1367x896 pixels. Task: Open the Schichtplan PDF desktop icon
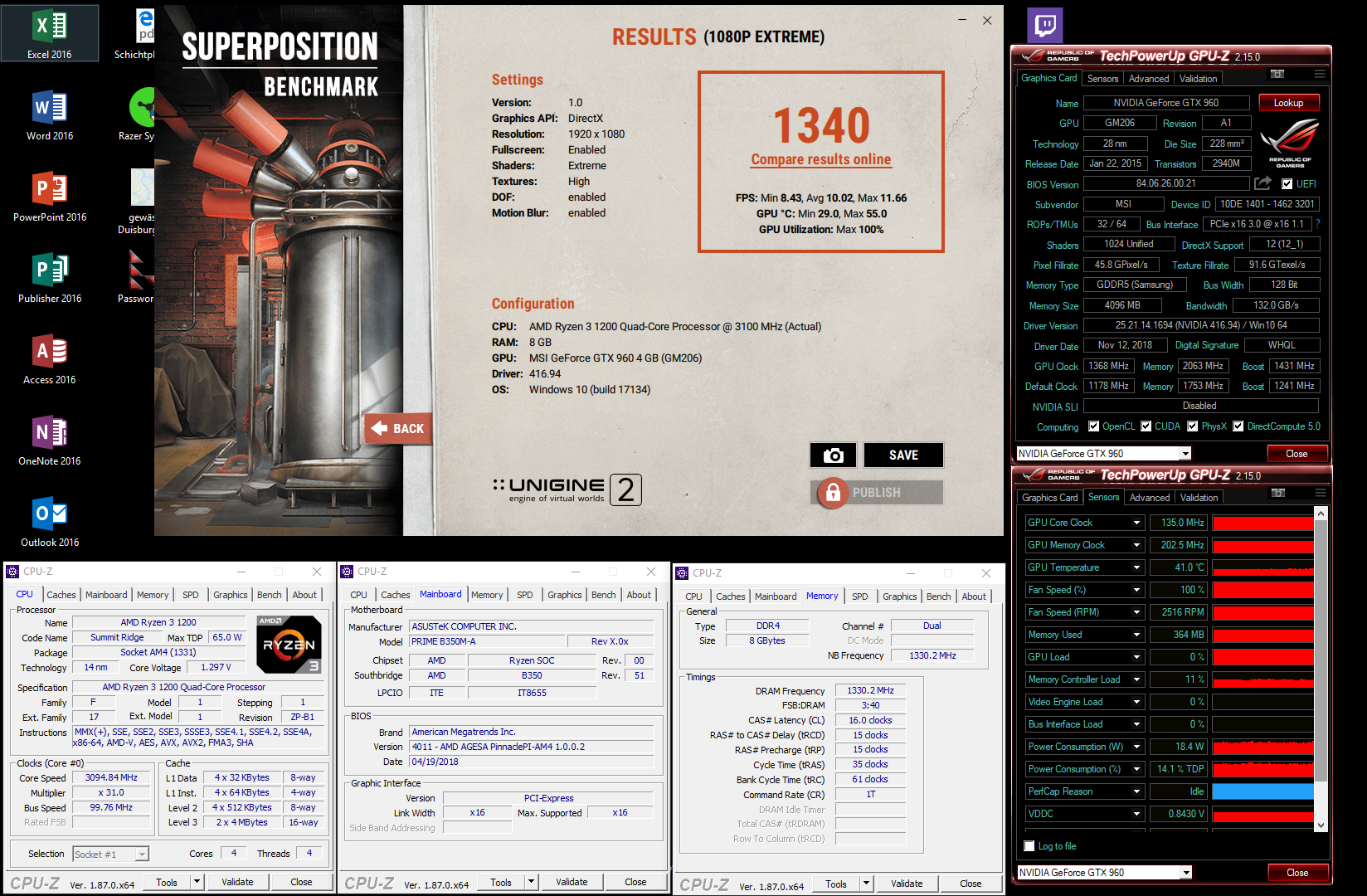point(136,33)
